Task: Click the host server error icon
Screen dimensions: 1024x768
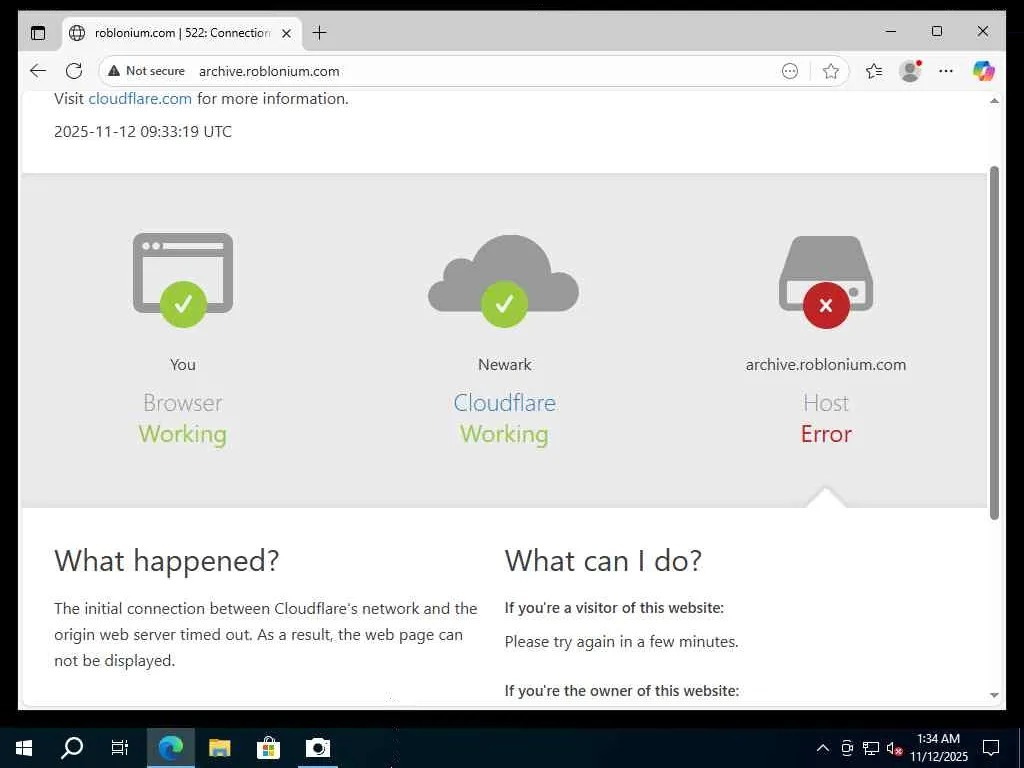Action: tap(826, 281)
